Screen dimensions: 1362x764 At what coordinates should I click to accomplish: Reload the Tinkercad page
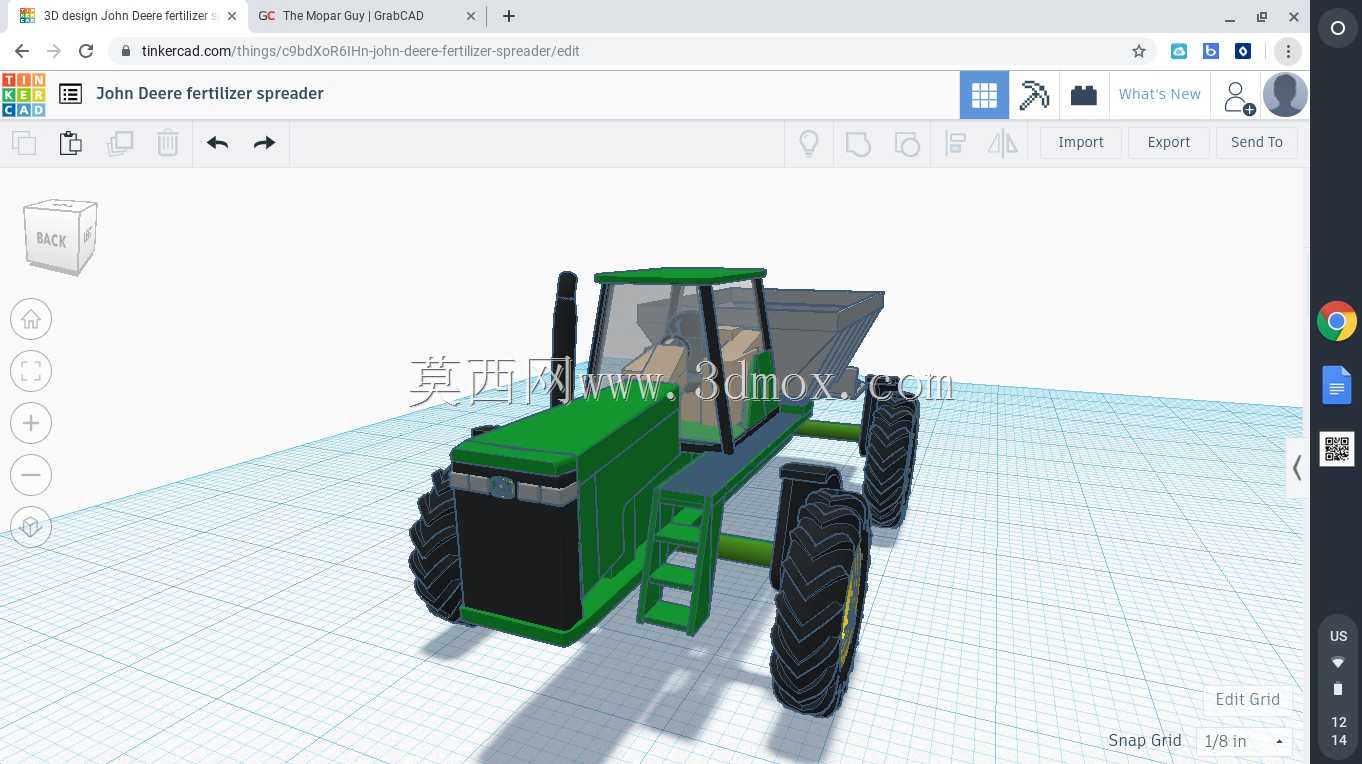[x=86, y=51]
